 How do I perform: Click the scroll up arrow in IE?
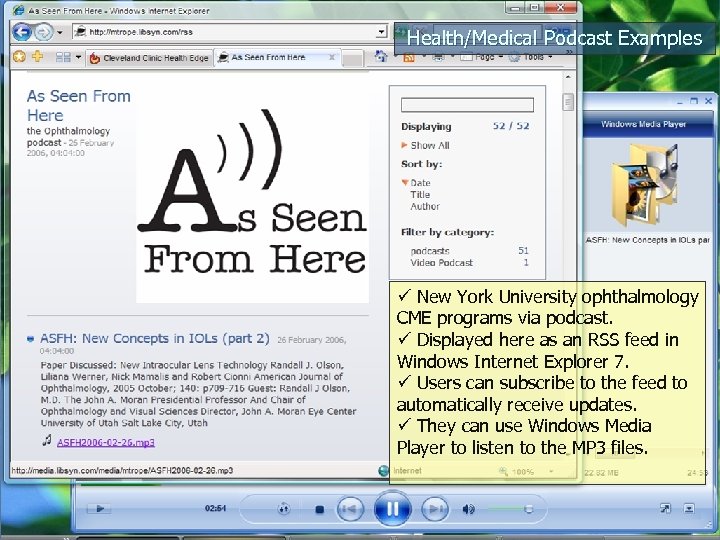[x=568, y=77]
